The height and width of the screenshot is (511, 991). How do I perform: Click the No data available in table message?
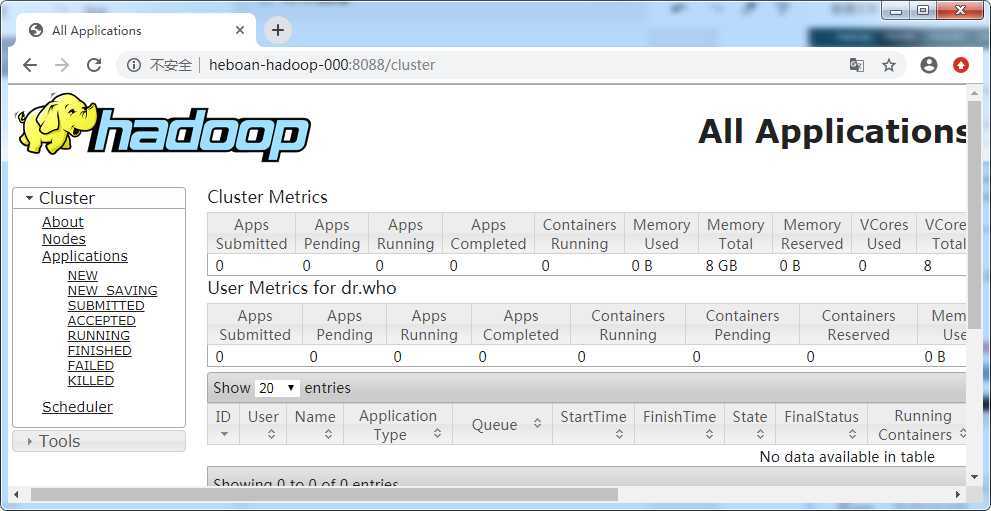[847, 457]
